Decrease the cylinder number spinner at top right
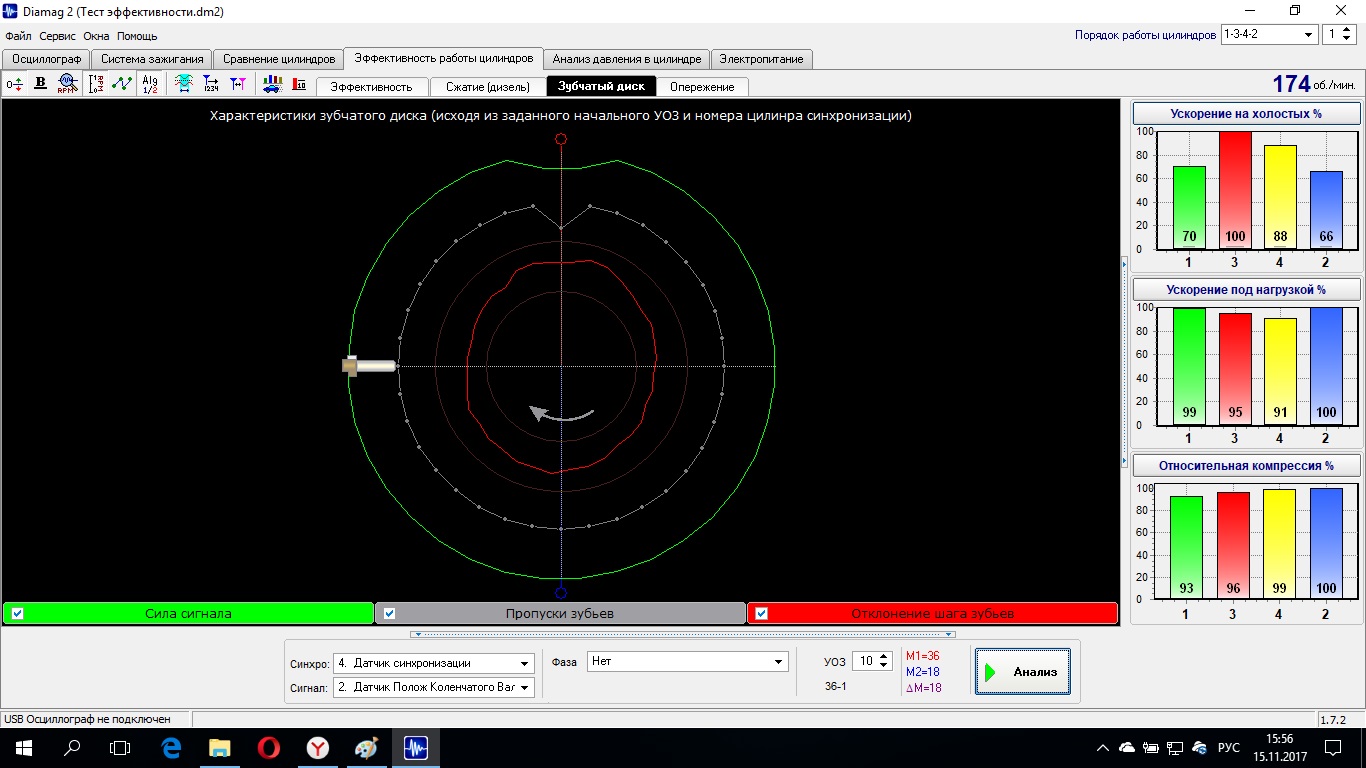The width and height of the screenshot is (1366, 768). click(1346, 39)
